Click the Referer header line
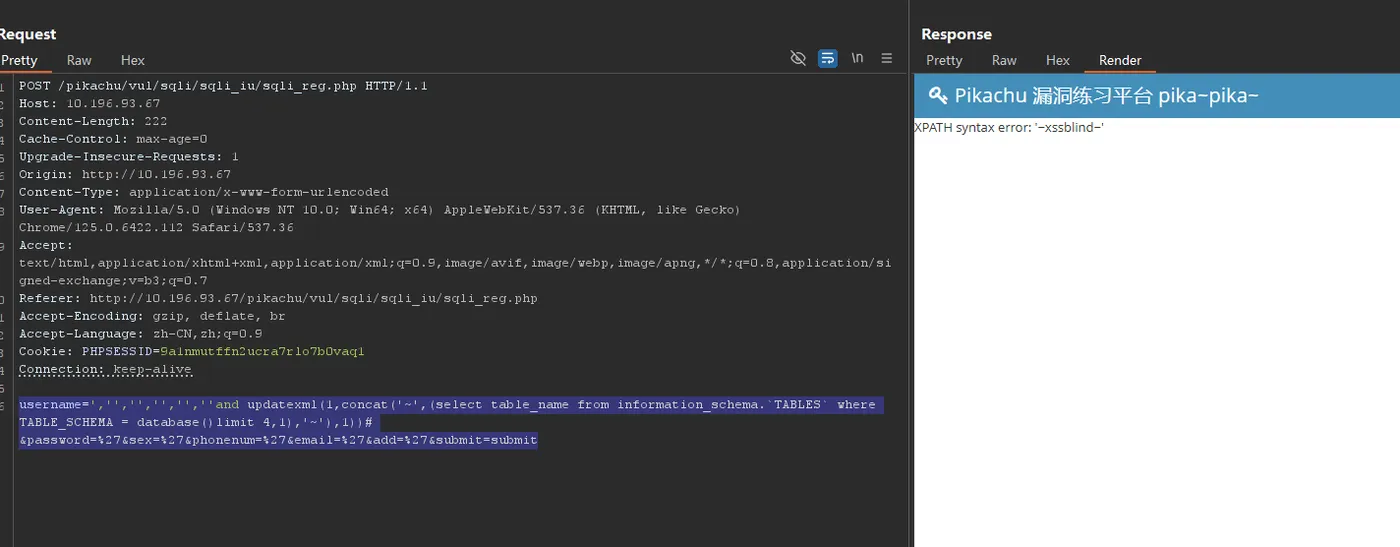This screenshot has height=547, width=1400. (x=278, y=298)
